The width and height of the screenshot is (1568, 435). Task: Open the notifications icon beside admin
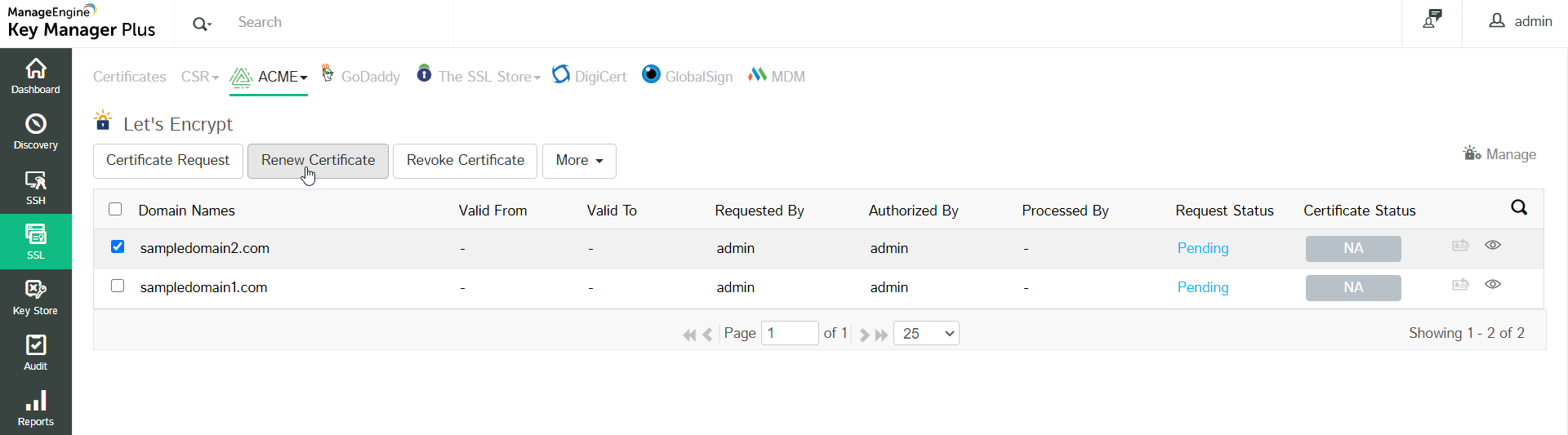(x=1432, y=20)
